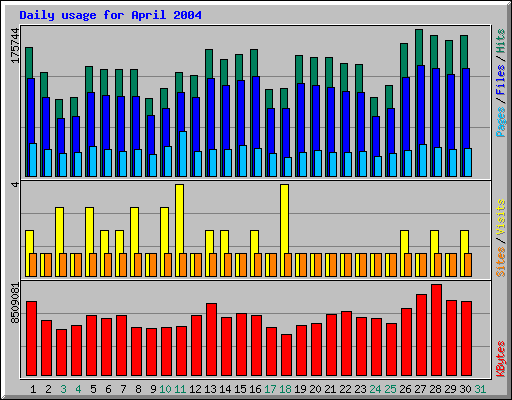Click day label 19 on the x-axis
This screenshot has height=400, width=512.
[x=300, y=389]
